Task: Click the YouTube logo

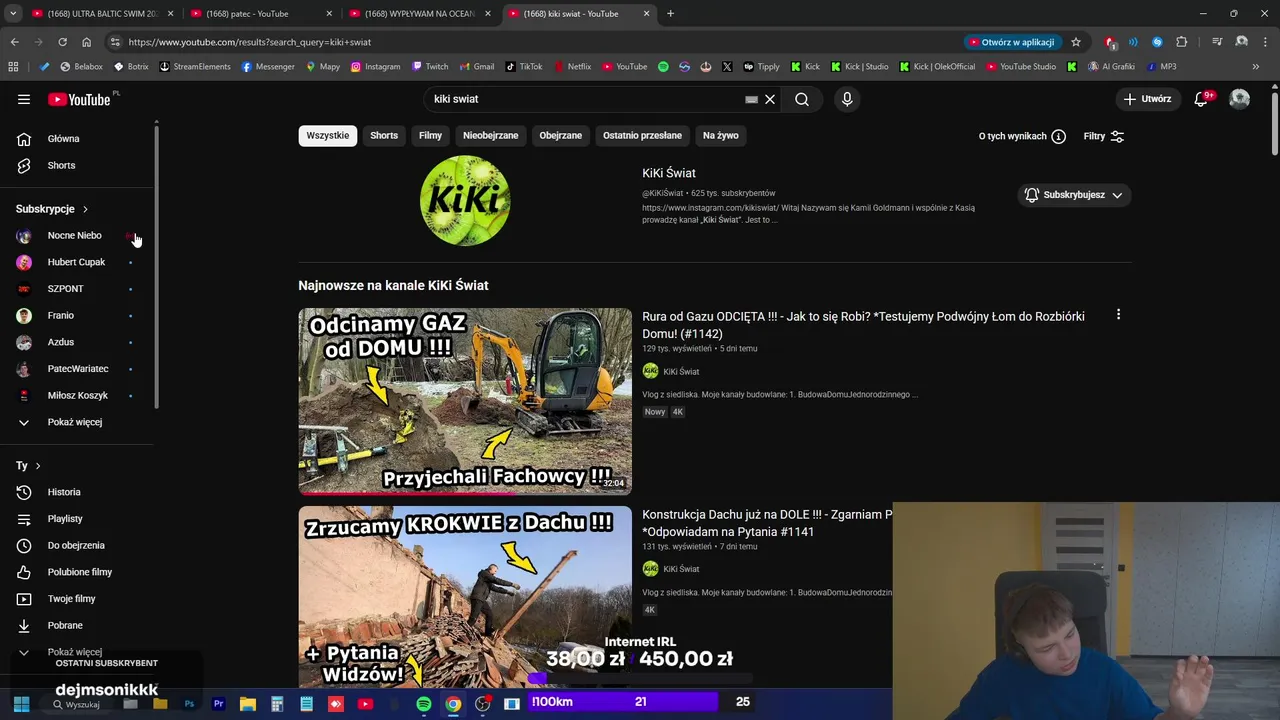Action: [x=79, y=99]
